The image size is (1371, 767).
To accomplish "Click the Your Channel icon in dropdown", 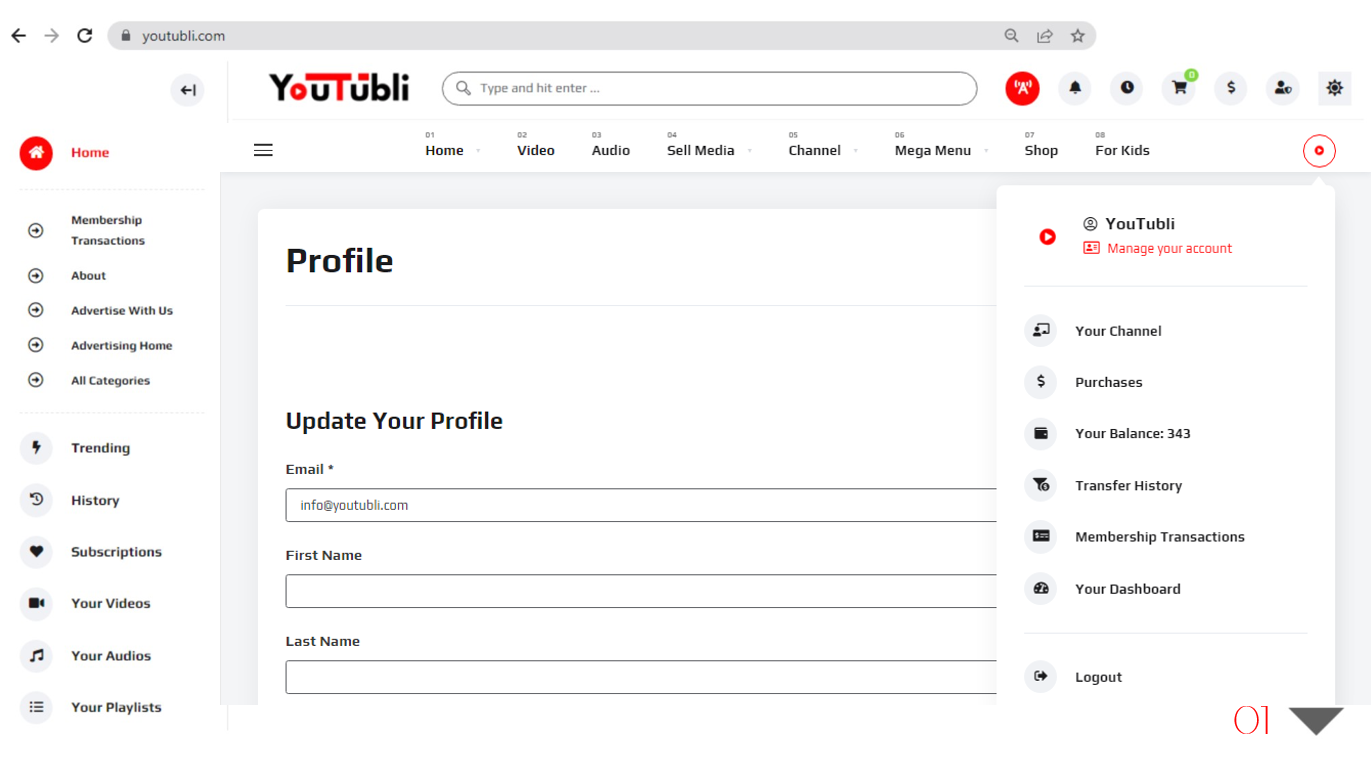I will tap(1041, 330).
